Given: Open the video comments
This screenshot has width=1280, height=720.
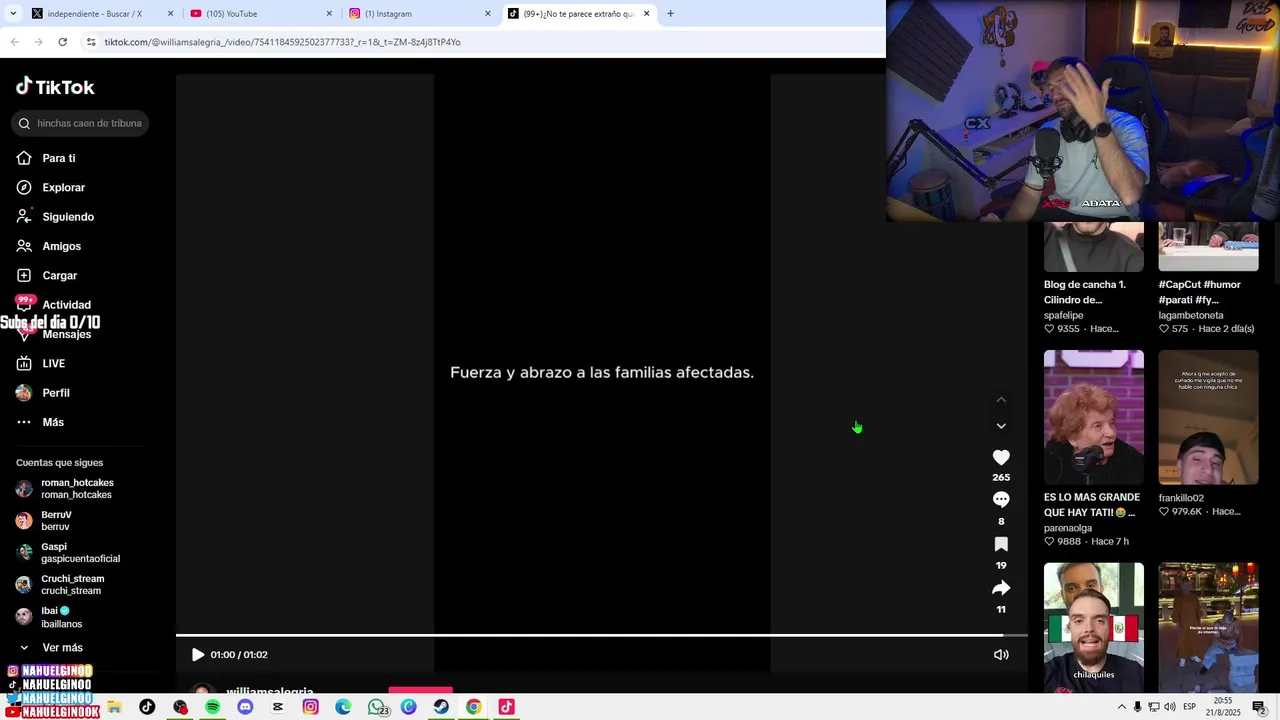Looking at the screenshot, I should (1001, 500).
